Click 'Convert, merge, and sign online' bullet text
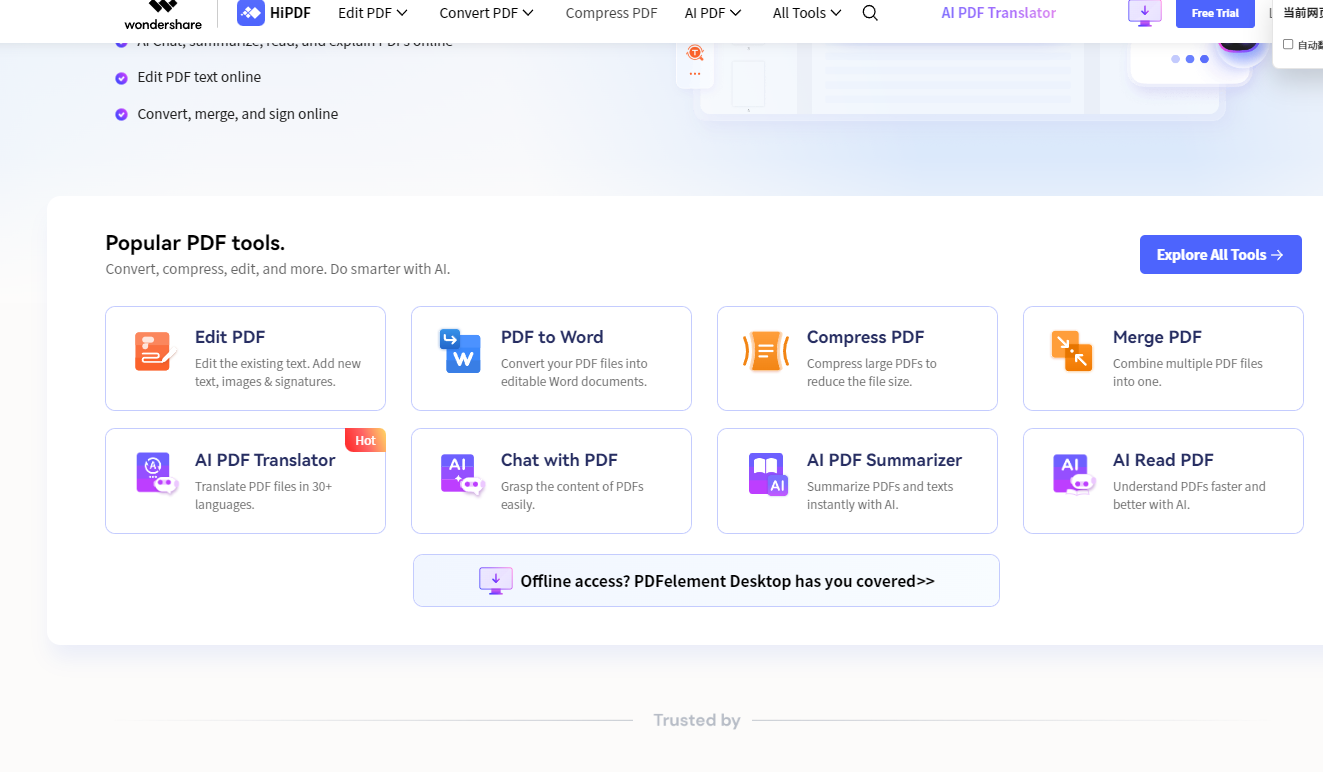This screenshot has width=1323, height=772. click(x=238, y=114)
